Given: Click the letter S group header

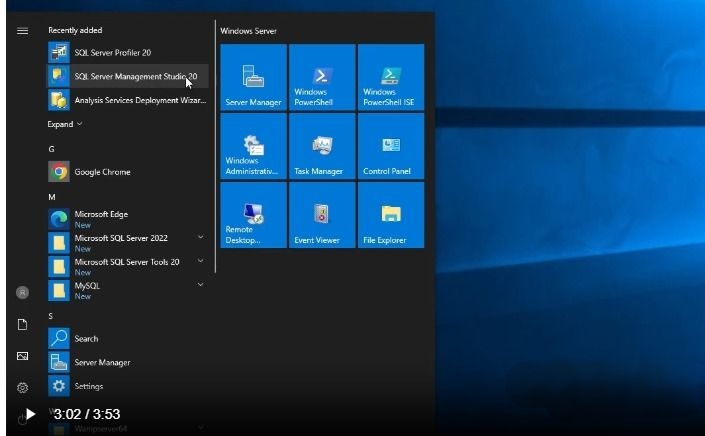Looking at the screenshot, I should (x=50, y=316).
